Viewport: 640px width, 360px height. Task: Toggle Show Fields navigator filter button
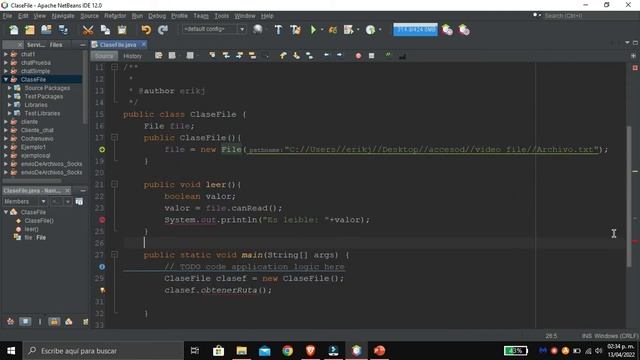[25, 322]
